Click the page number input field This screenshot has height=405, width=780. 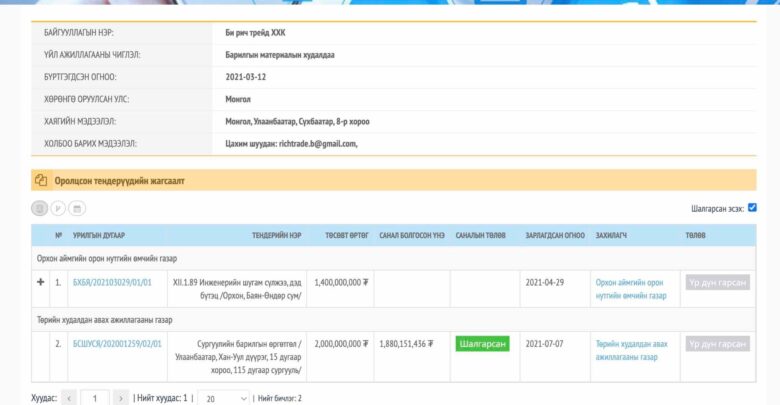(x=95, y=398)
